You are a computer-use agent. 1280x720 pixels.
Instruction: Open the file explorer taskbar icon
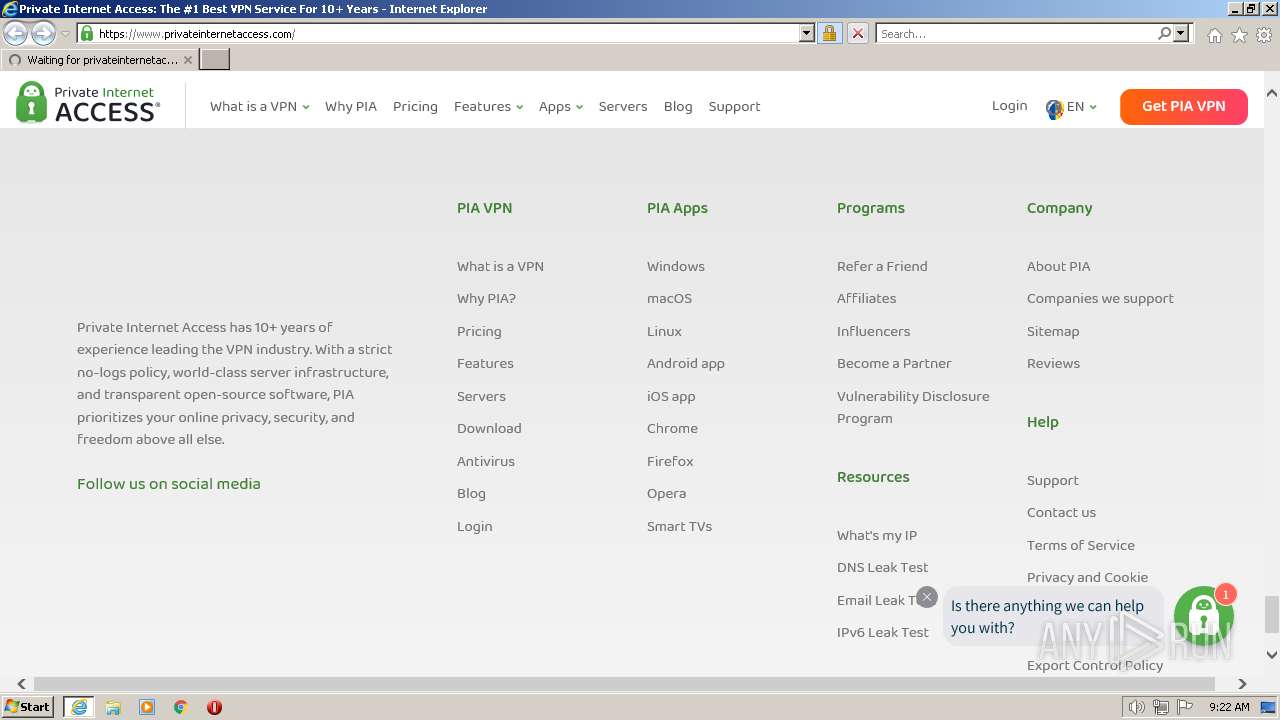pyautogui.click(x=113, y=707)
